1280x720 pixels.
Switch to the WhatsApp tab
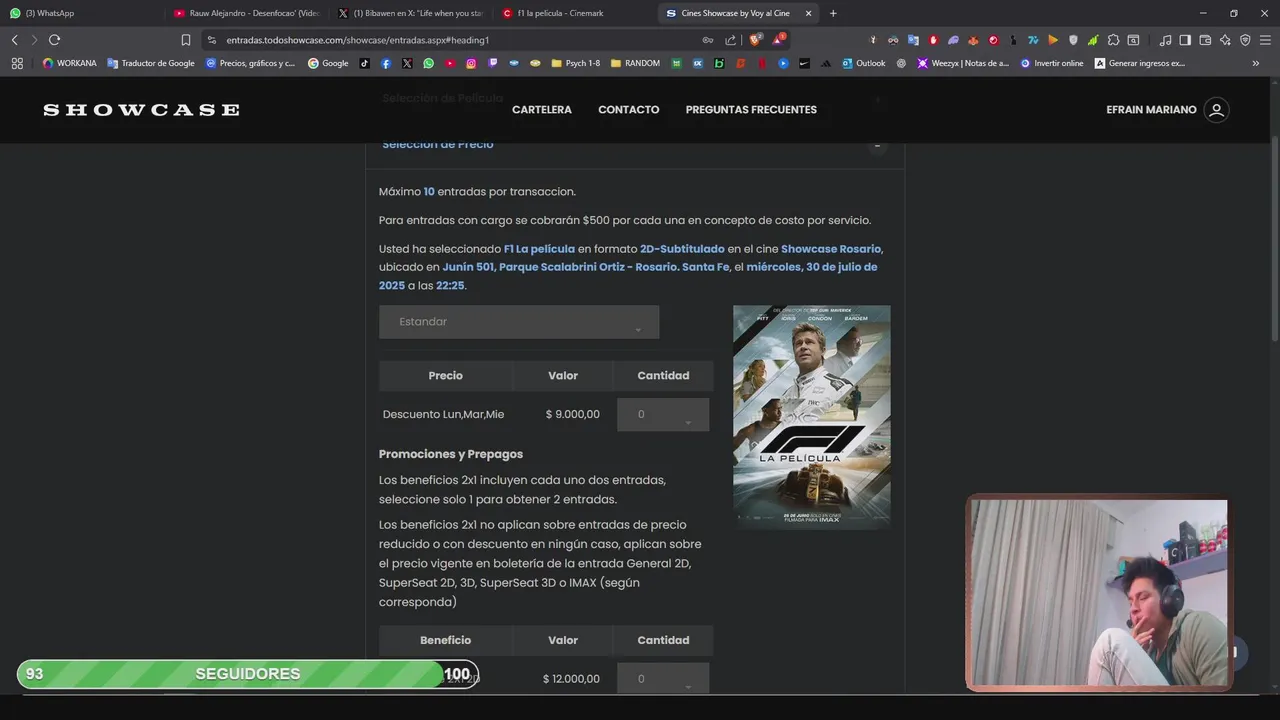point(80,13)
